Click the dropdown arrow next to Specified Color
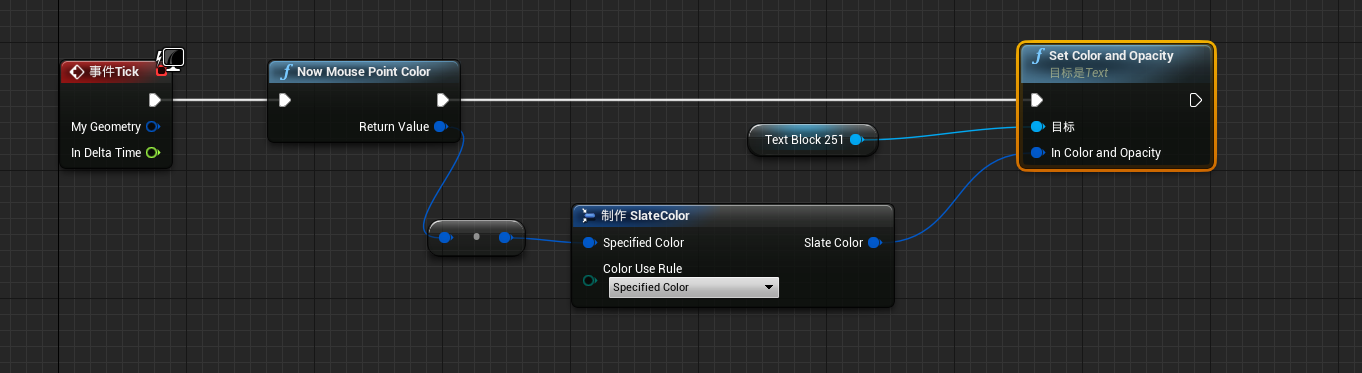Viewport: 1362px width, 373px height. [x=768, y=288]
